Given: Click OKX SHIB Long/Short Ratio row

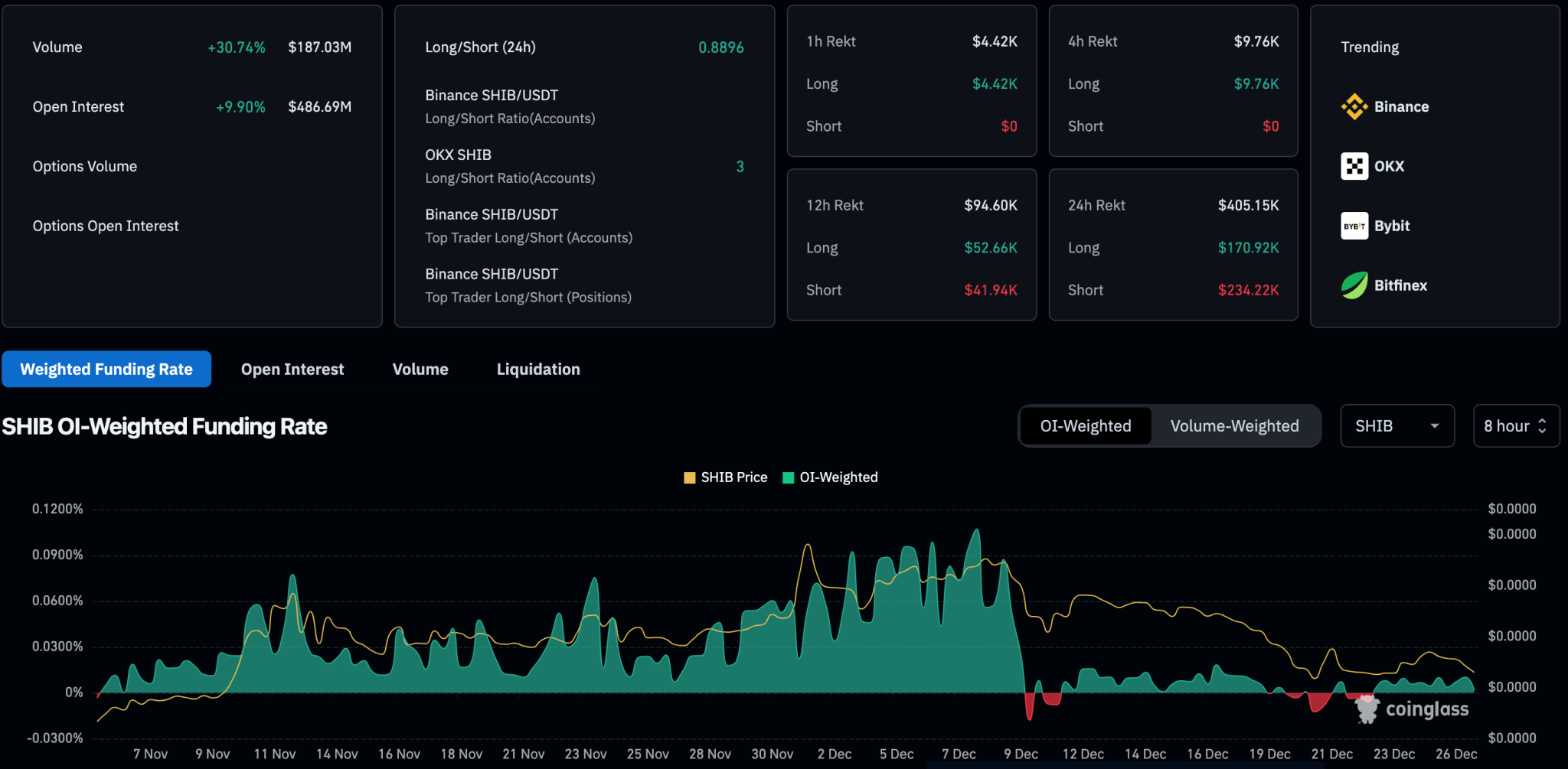Looking at the screenshot, I should point(584,166).
